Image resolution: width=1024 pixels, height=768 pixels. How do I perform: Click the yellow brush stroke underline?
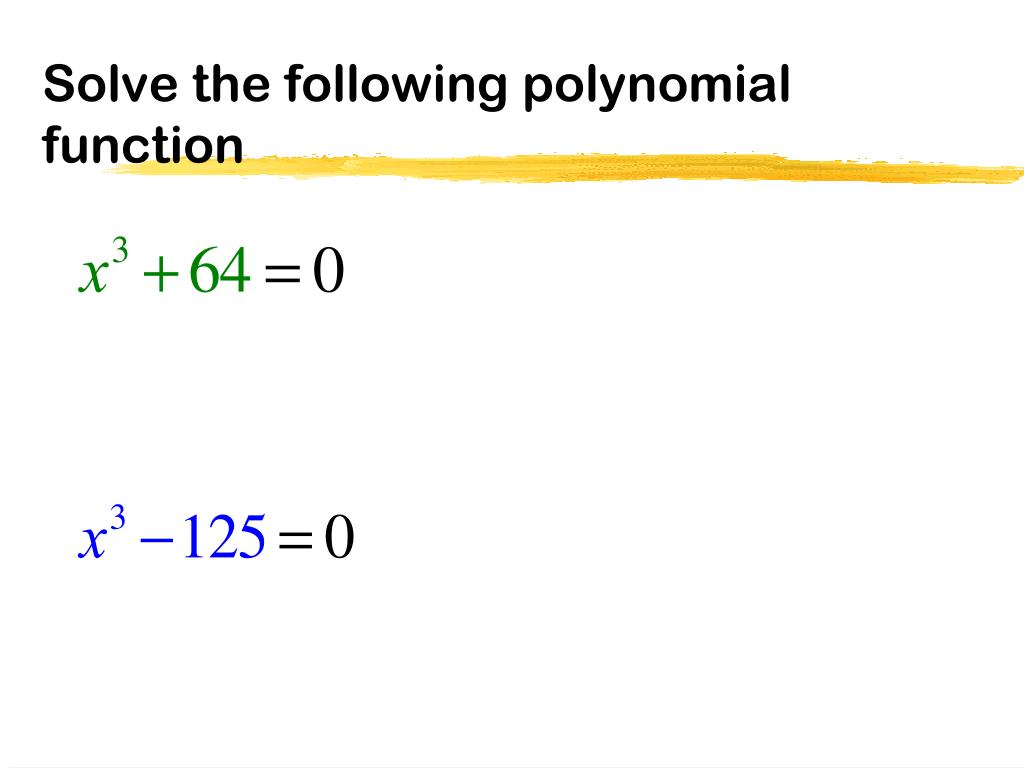pyautogui.click(x=565, y=167)
